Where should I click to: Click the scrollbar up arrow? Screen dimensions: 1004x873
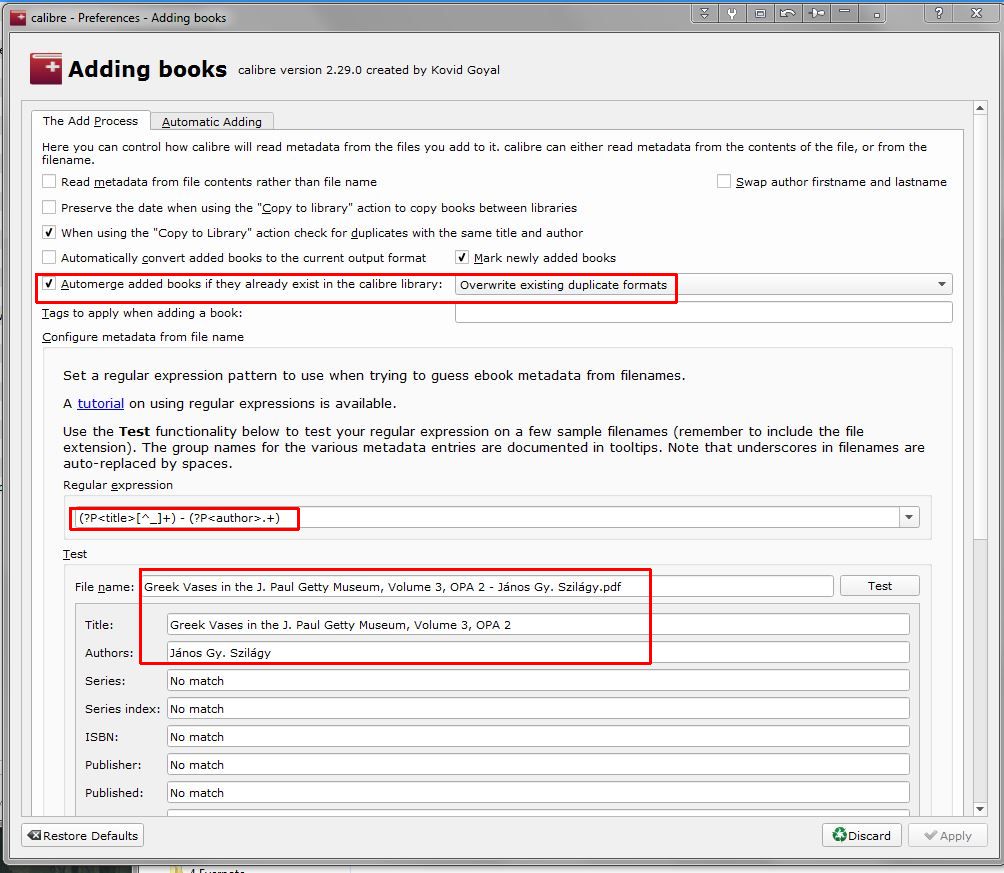(980, 108)
